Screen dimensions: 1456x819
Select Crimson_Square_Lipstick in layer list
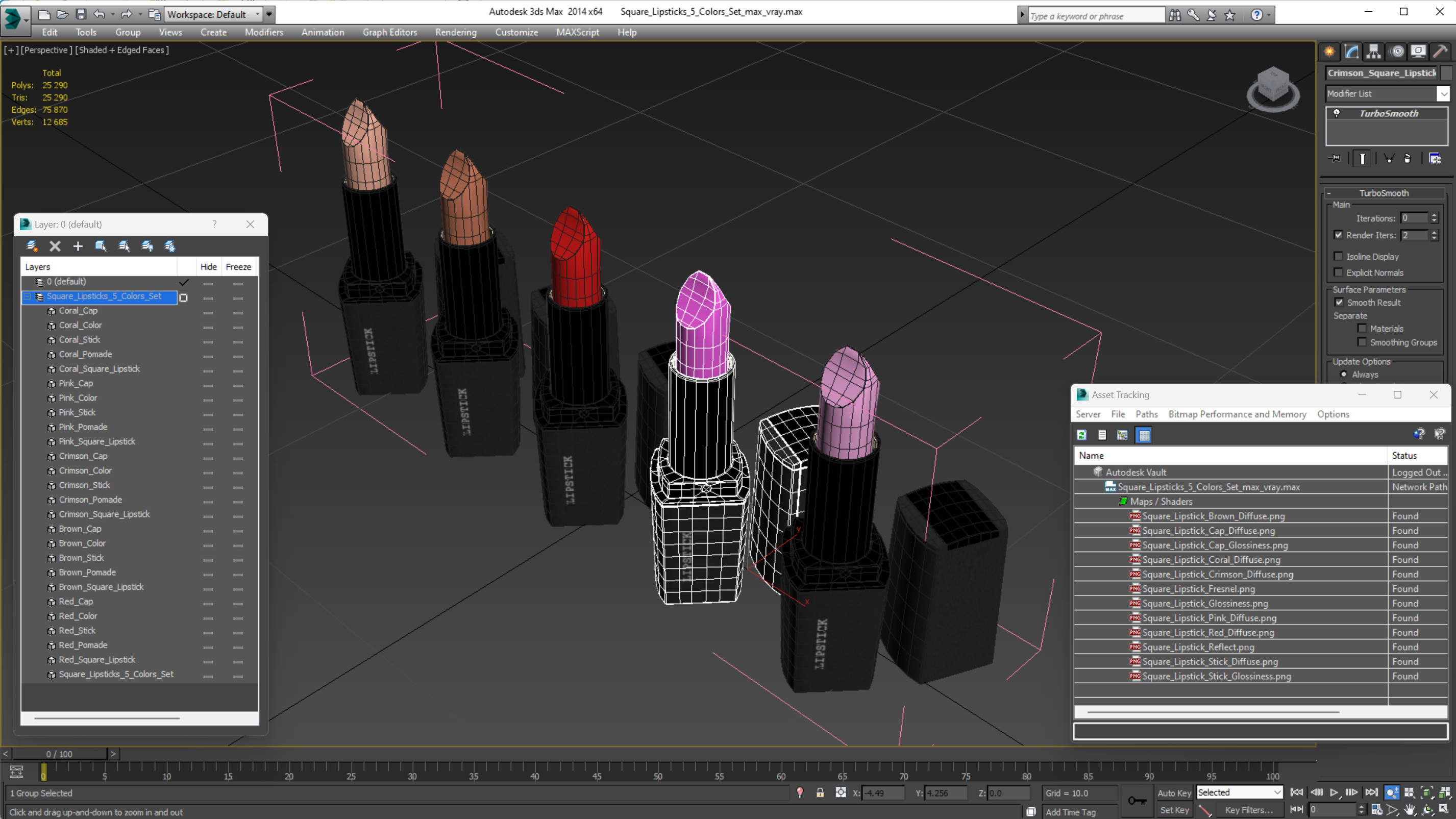tap(104, 514)
